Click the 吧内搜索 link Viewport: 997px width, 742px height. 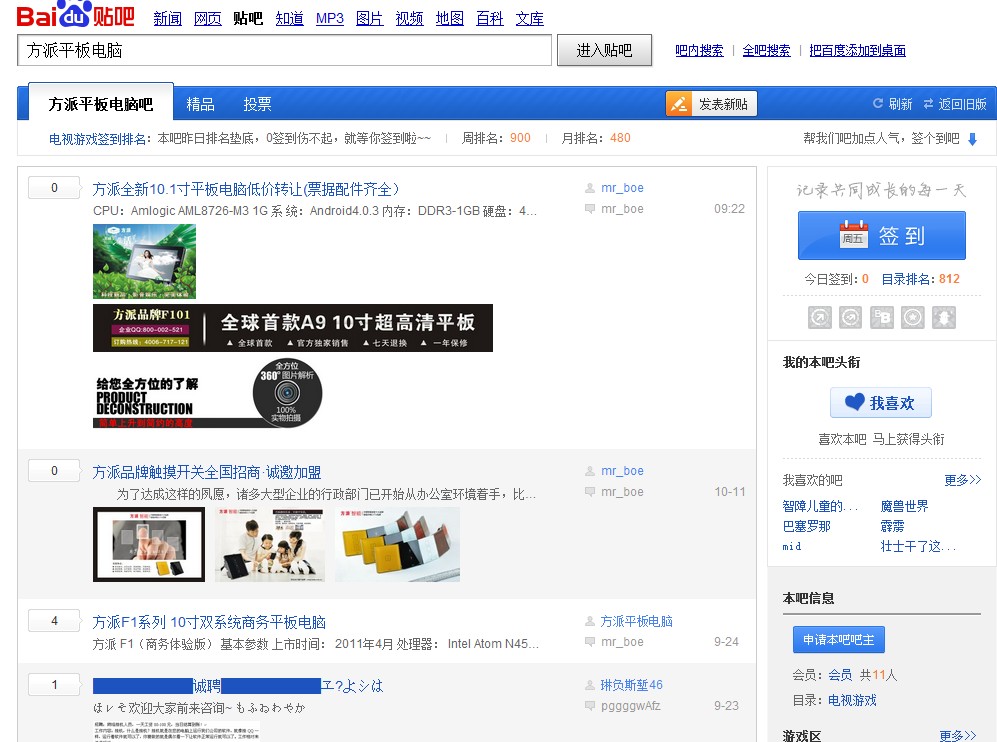699,50
